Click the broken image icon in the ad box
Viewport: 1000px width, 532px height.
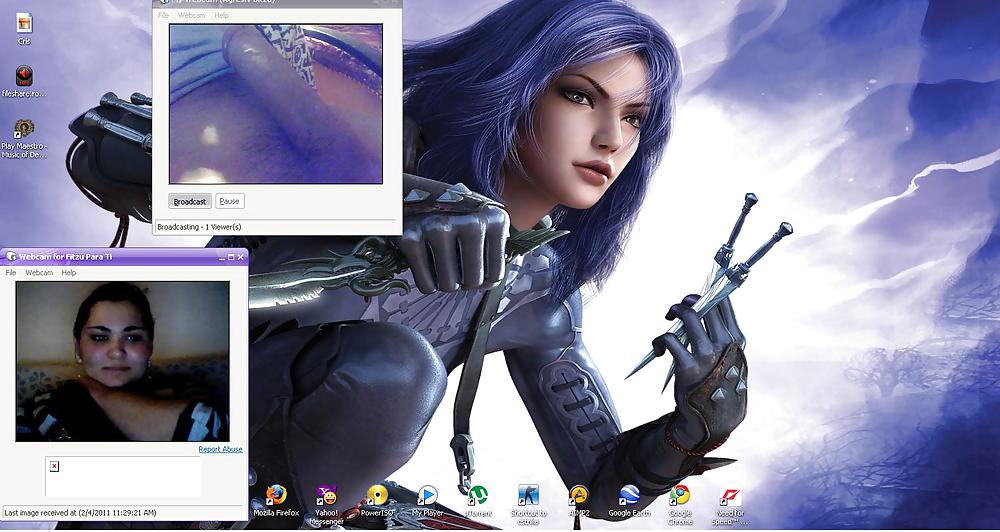(x=54, y=466)
